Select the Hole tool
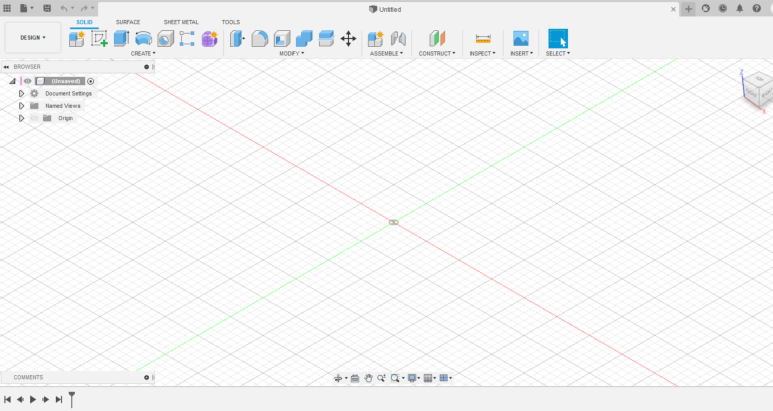773x411 pixels. pyautogui.click(x=166, y=39)
